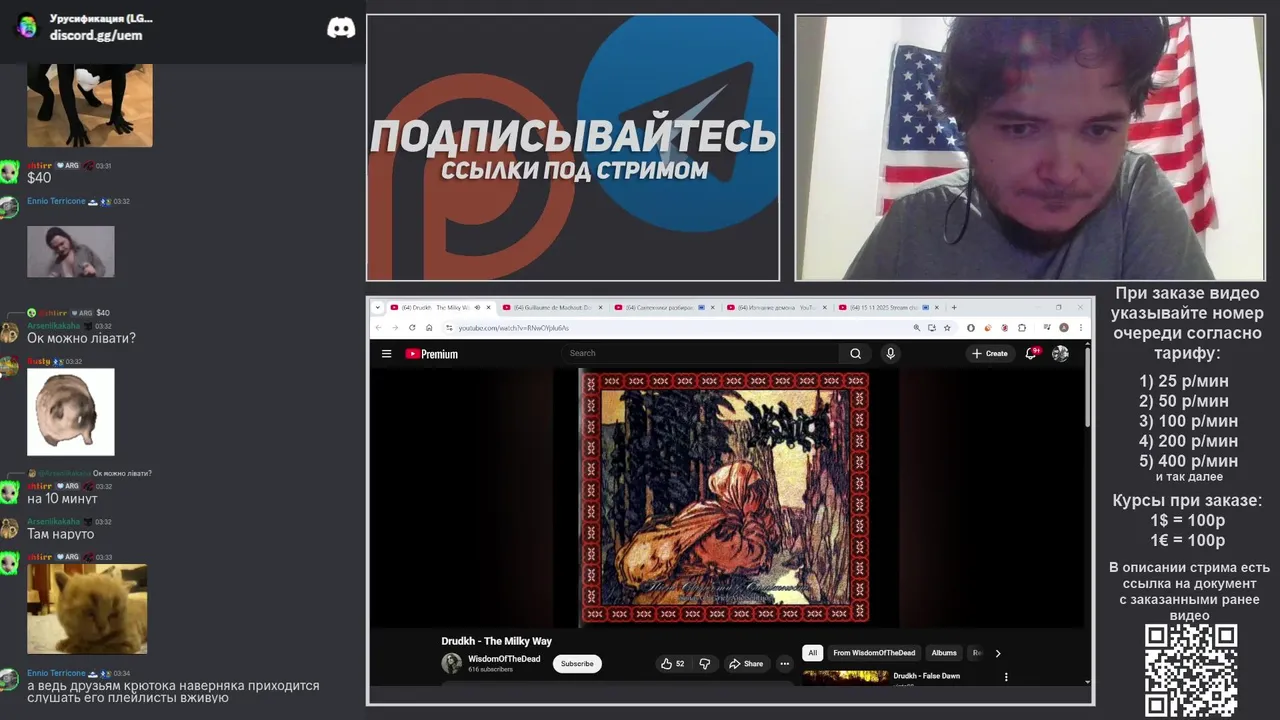Expand the tab search chevron in the browser

(x=379, y=307)
